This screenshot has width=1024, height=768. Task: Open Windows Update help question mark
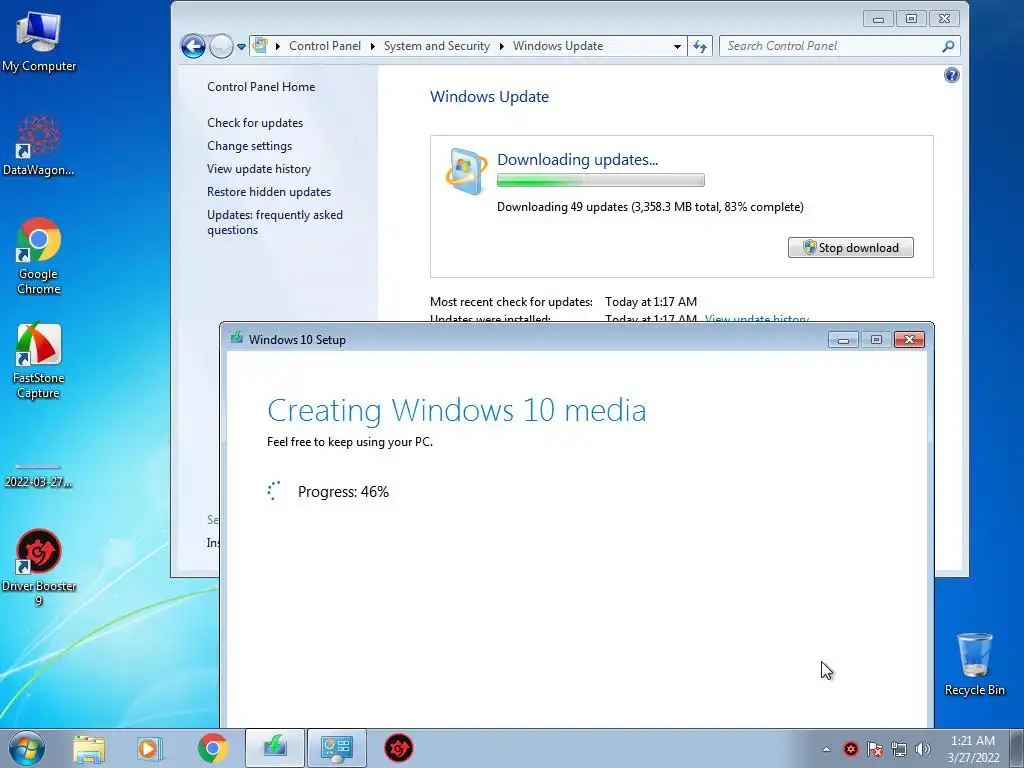pos(952,75)
